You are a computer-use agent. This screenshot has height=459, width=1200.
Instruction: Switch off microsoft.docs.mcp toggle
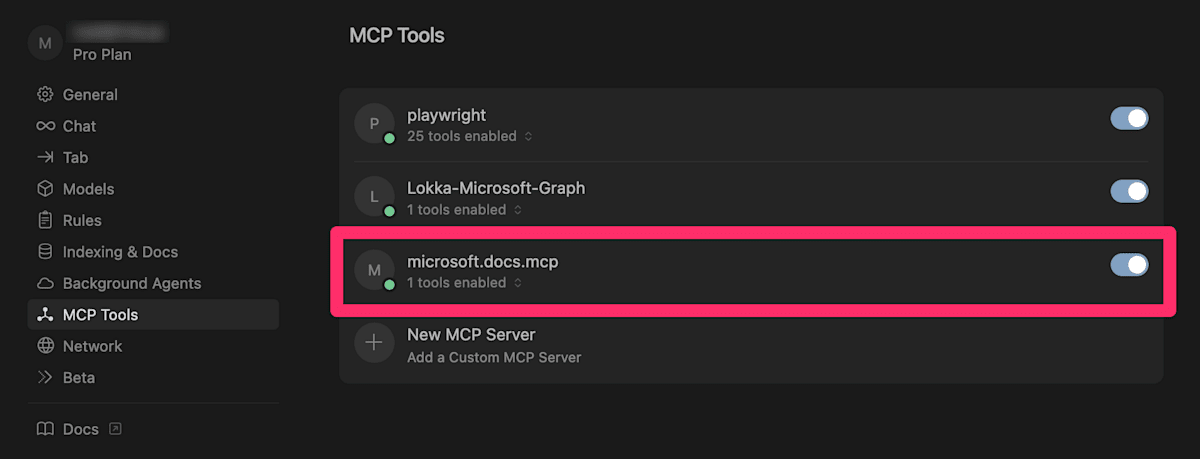pyautogui.click(x=1129, y=264)
